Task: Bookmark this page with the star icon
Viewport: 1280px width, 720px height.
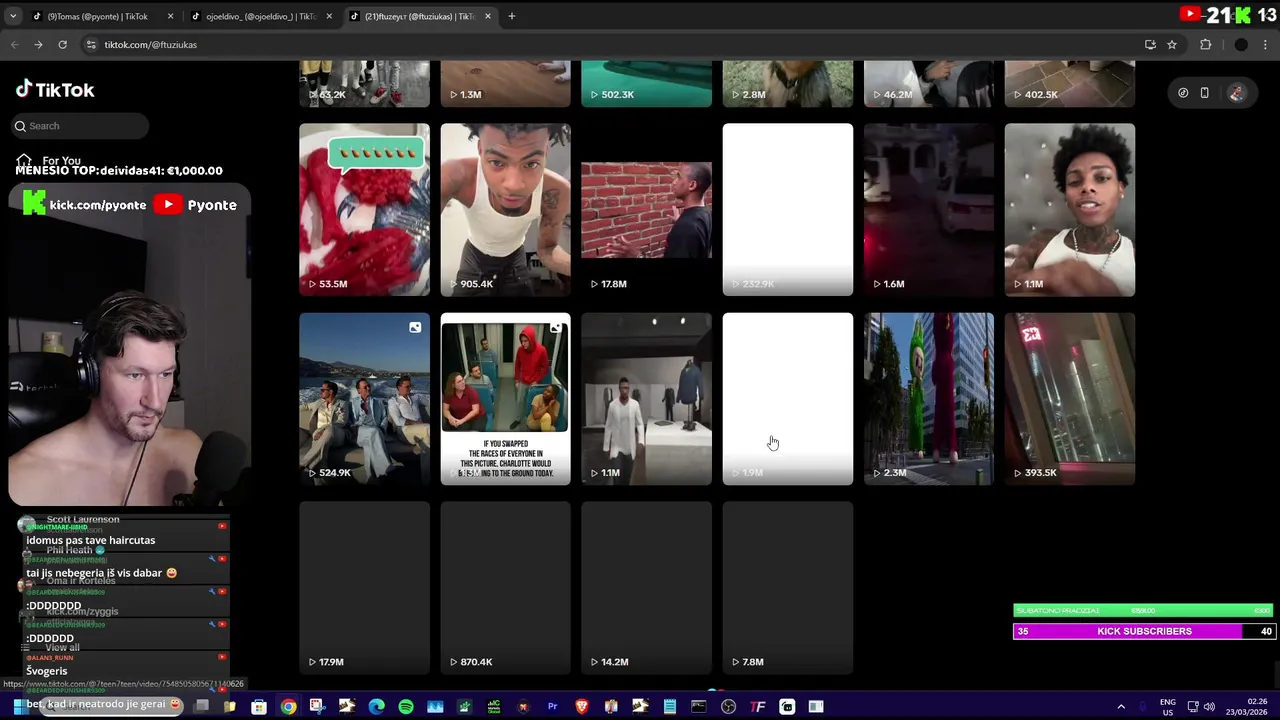Action: click(1171, 44)
